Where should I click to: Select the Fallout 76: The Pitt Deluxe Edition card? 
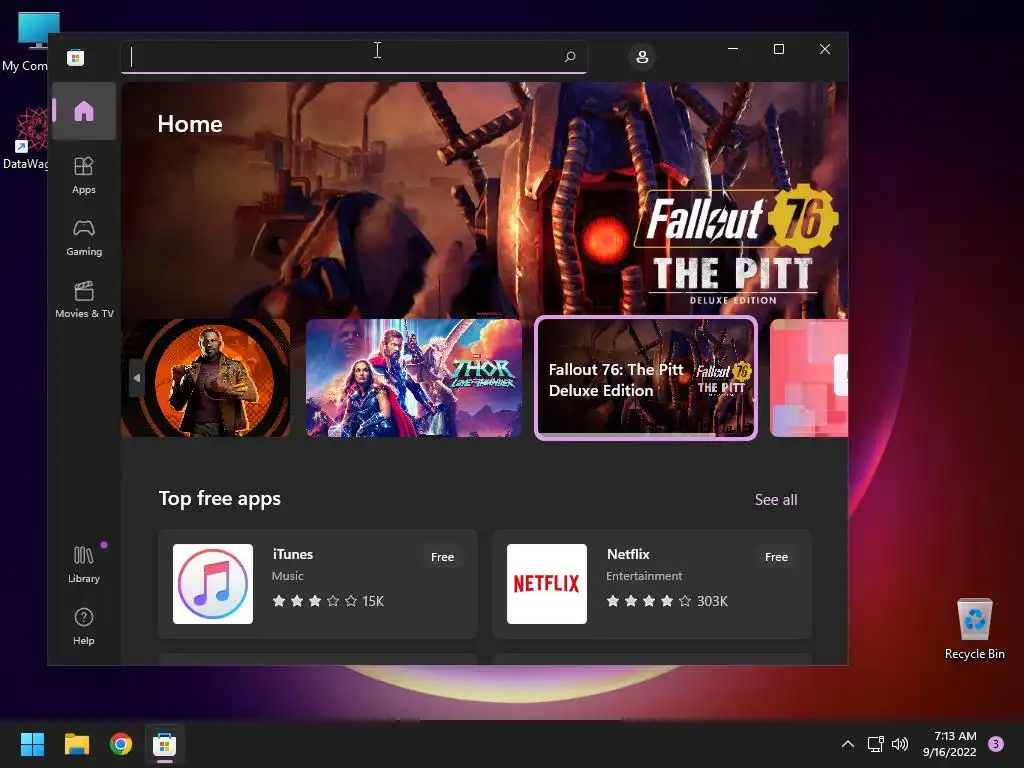tap(646, 377)
